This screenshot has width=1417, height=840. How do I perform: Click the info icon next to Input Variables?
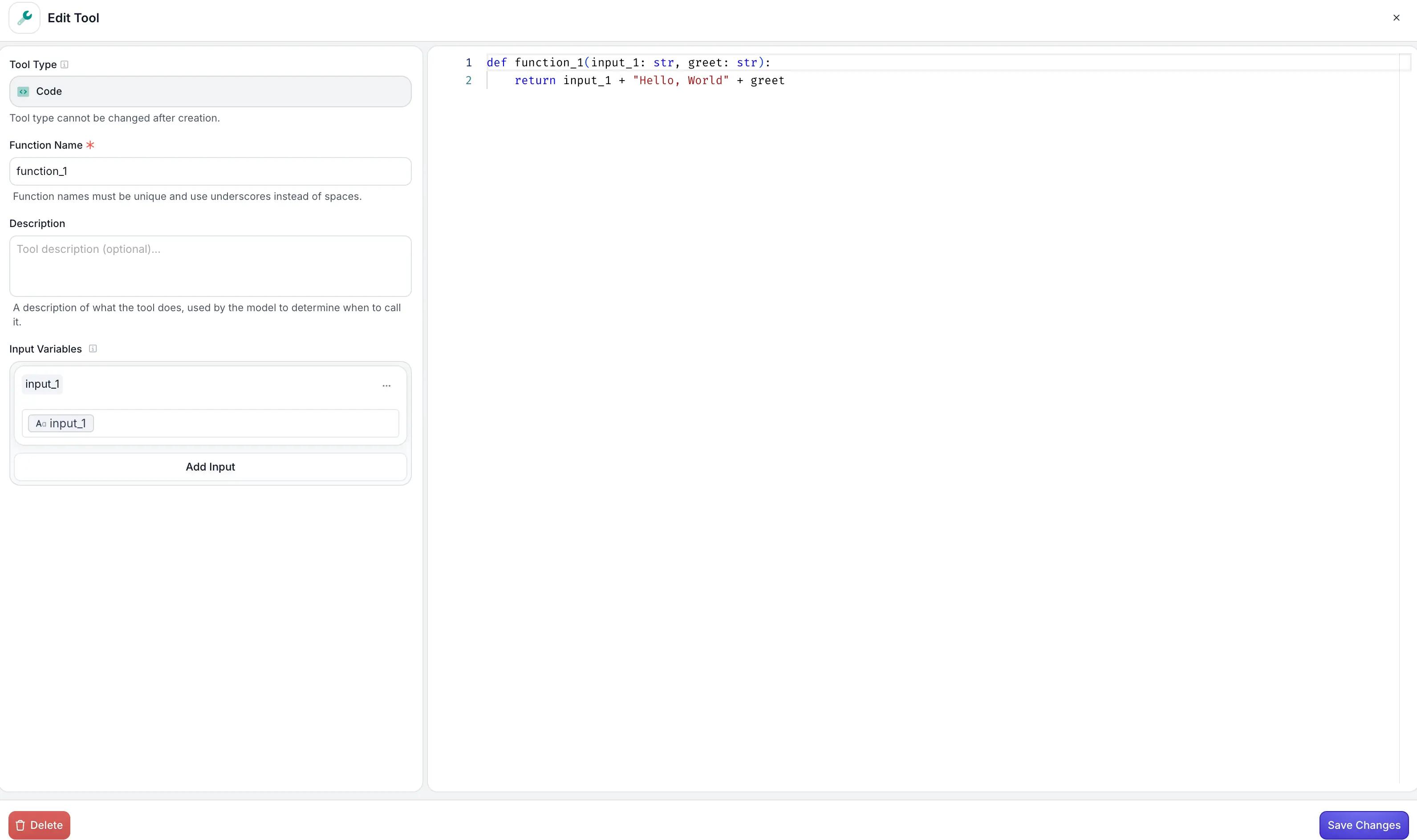click(x=93, y=349)
